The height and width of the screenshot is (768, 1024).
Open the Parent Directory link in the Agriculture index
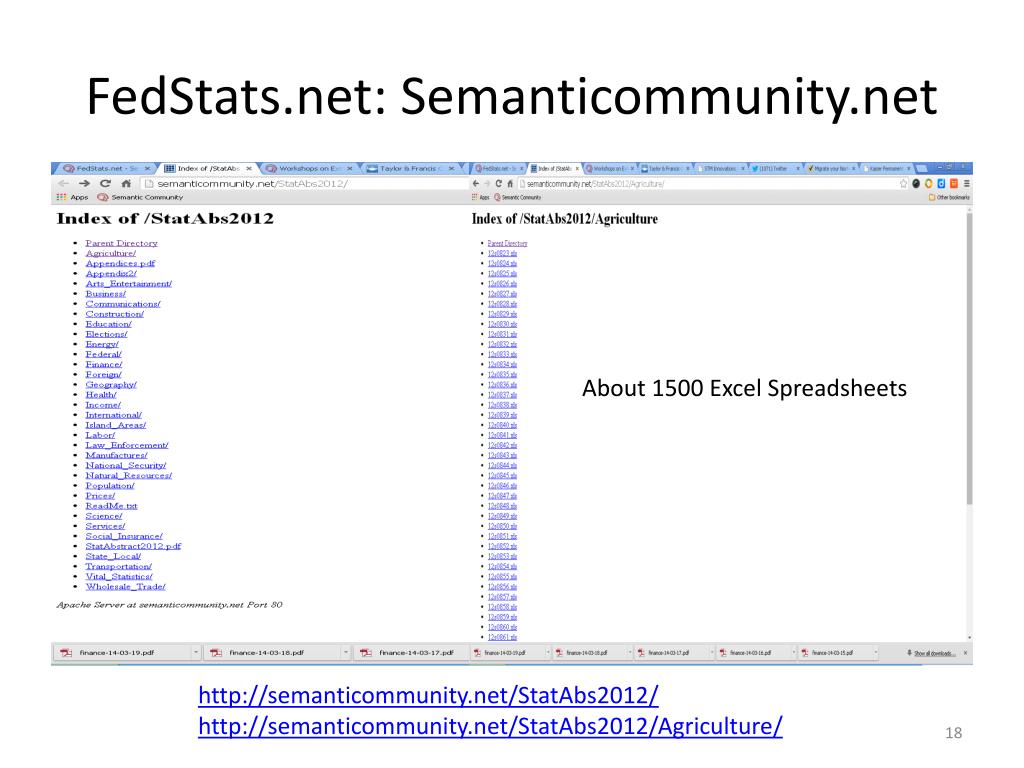click(507, 243)
